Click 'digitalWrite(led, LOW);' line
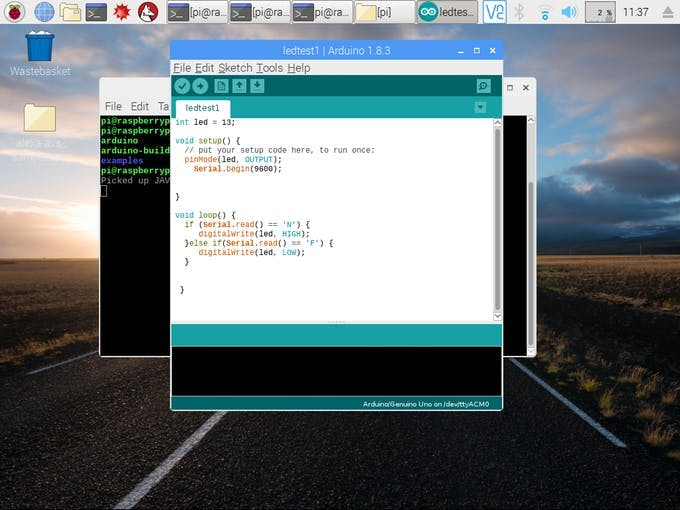This screenshot has height=510, width=680. 252,252
